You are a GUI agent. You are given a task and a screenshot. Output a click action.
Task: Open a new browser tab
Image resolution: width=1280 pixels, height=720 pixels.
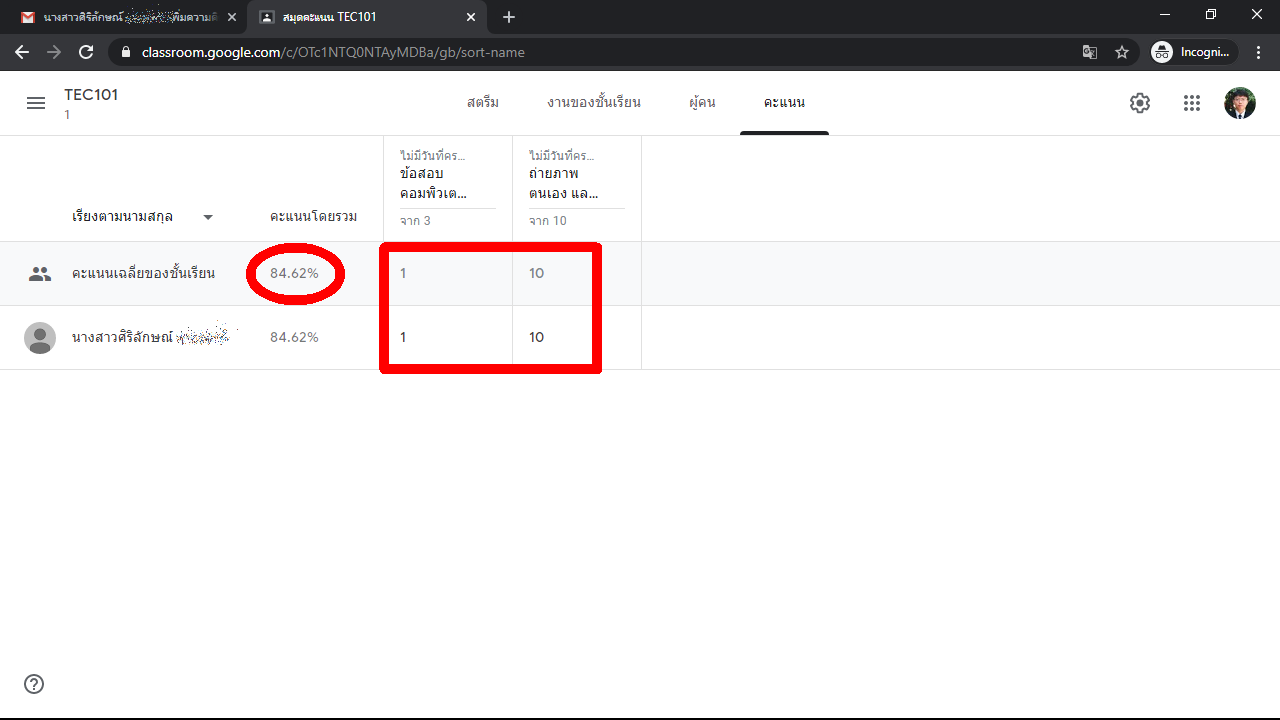pyautogui.click(x=509, y=17)
